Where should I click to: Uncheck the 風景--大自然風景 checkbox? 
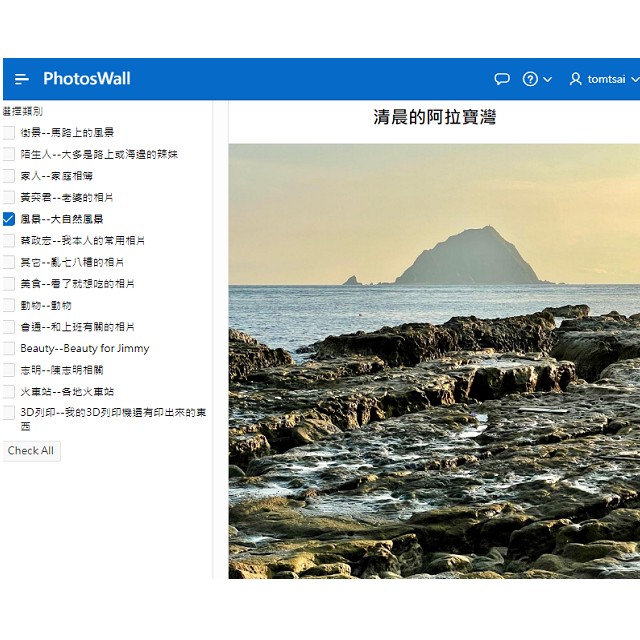click(x=9, y=219)
